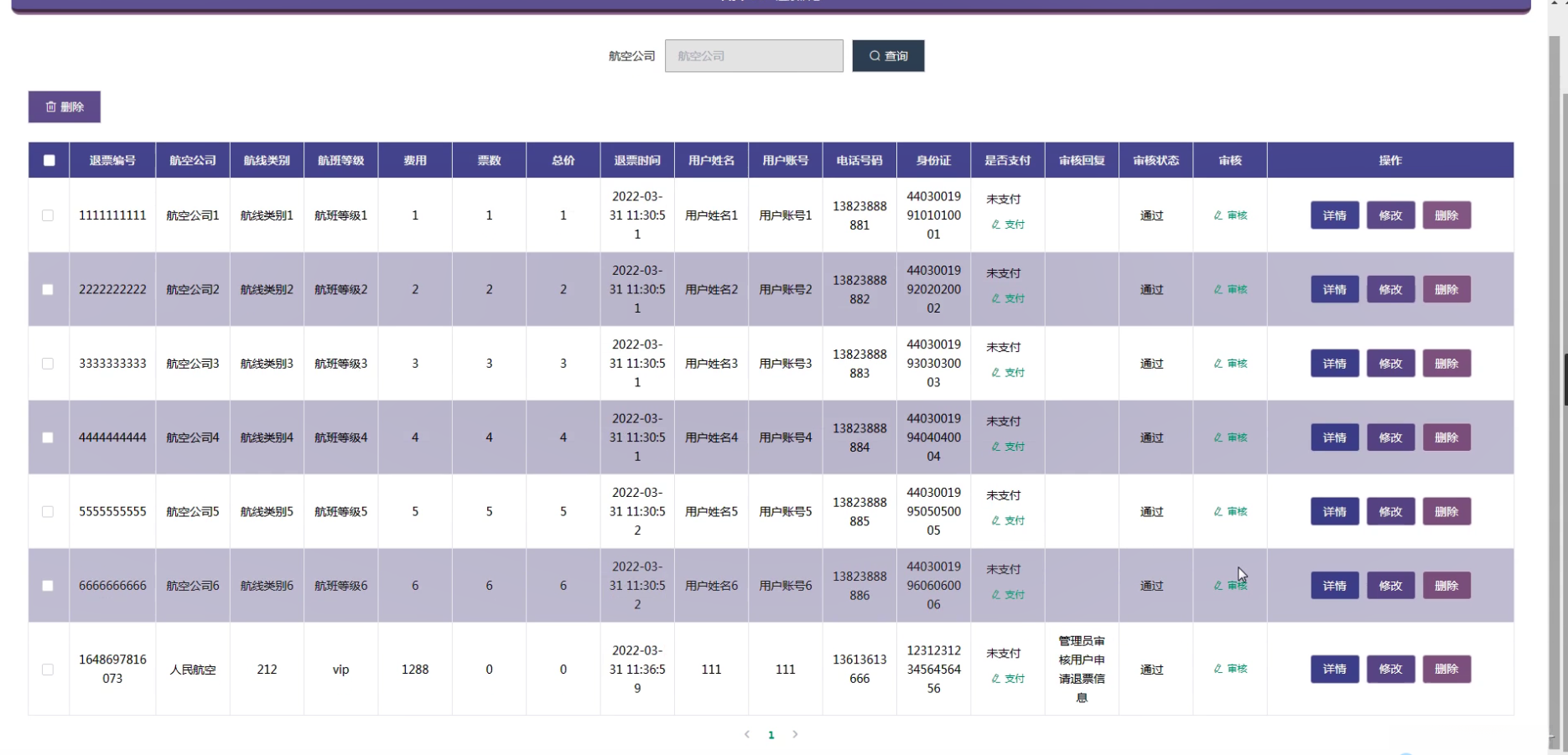Go to the next page with the right arrow
Viewport: 1568px width, 755px height.
click(795, 735)
